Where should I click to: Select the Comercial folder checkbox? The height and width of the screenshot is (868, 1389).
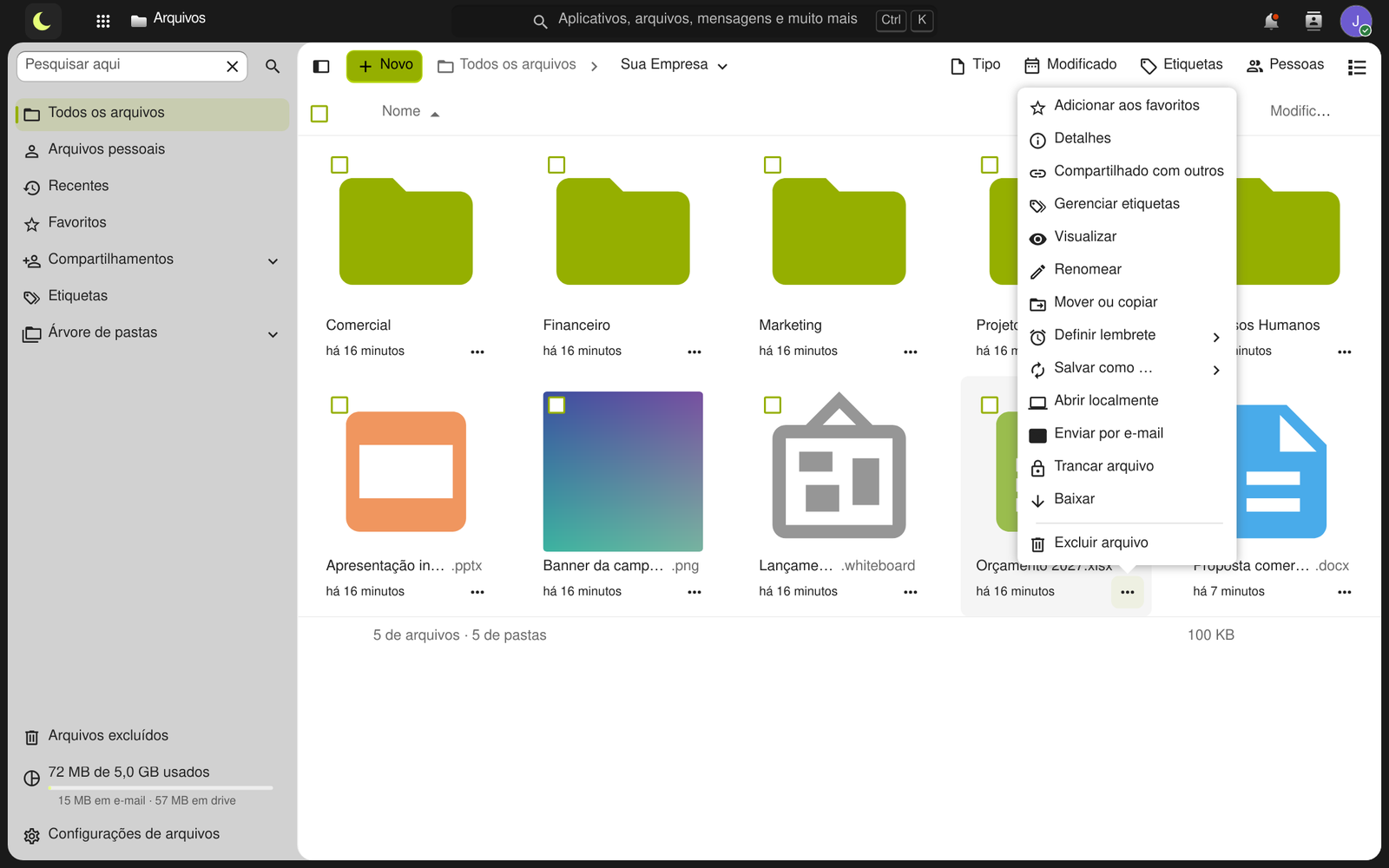[x=339, y=165]
